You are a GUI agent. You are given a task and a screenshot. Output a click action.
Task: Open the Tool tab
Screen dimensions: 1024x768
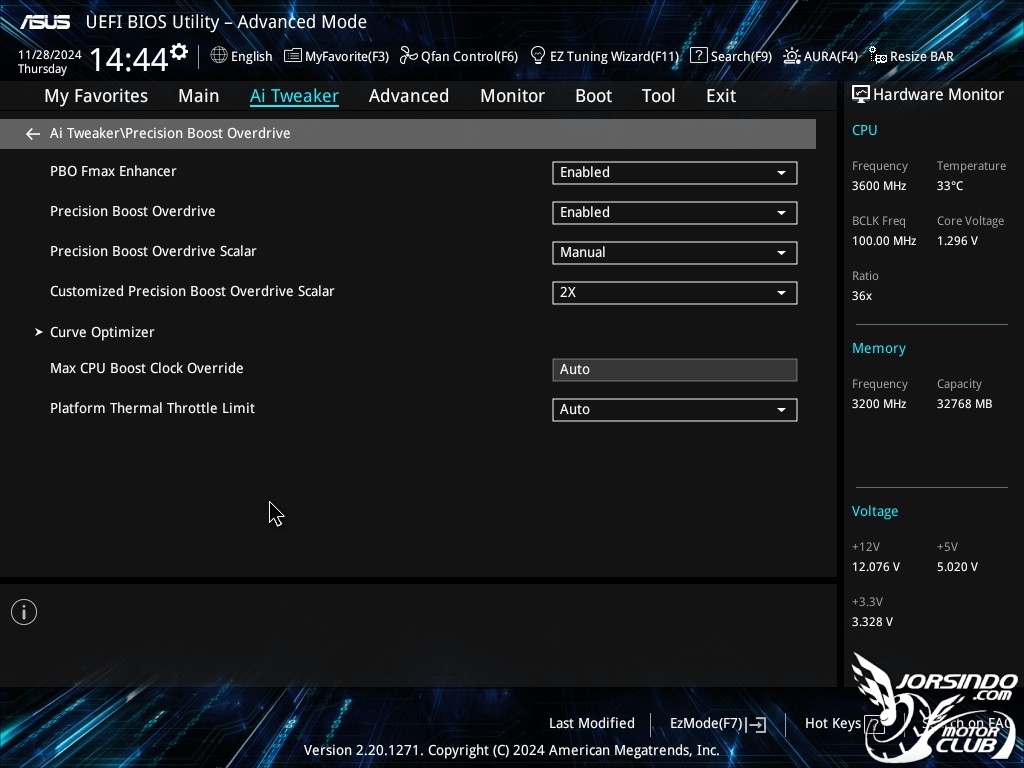pyautogui.click(x=658, y=96)
